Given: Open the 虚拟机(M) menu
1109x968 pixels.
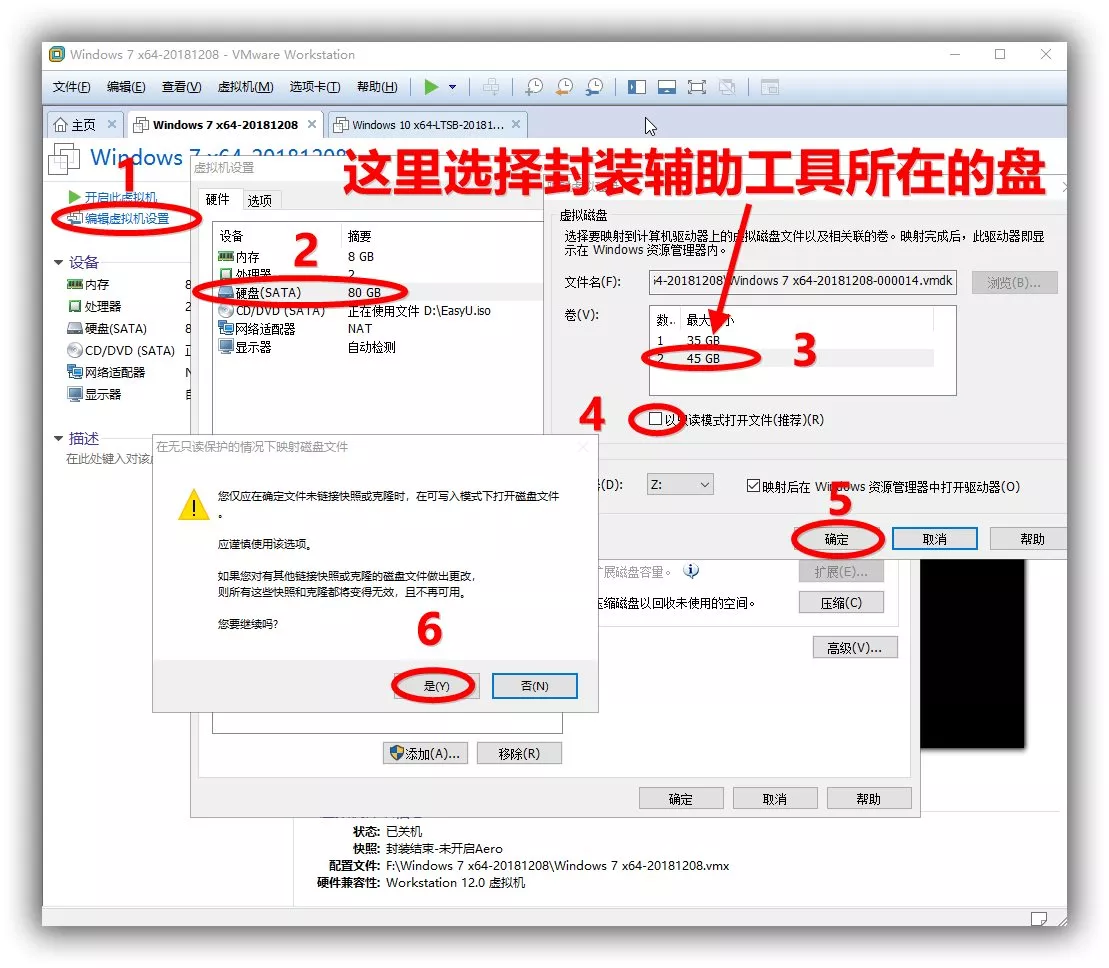Looking at the screenshot, I should pos(245,87).
